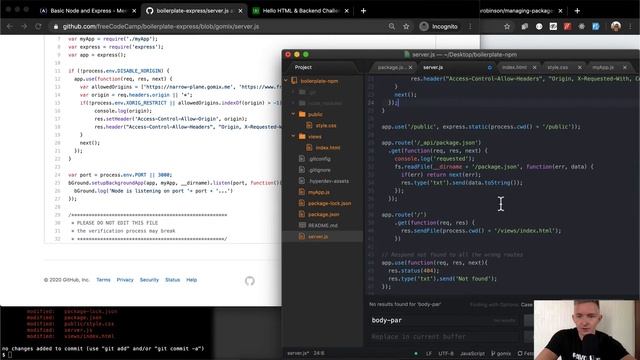
Task: Click cursor position 24:6 in status bar
Action: 319,353
